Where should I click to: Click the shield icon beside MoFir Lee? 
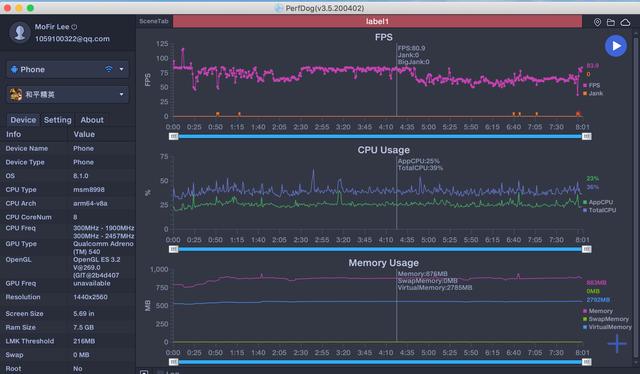point(74,27)
